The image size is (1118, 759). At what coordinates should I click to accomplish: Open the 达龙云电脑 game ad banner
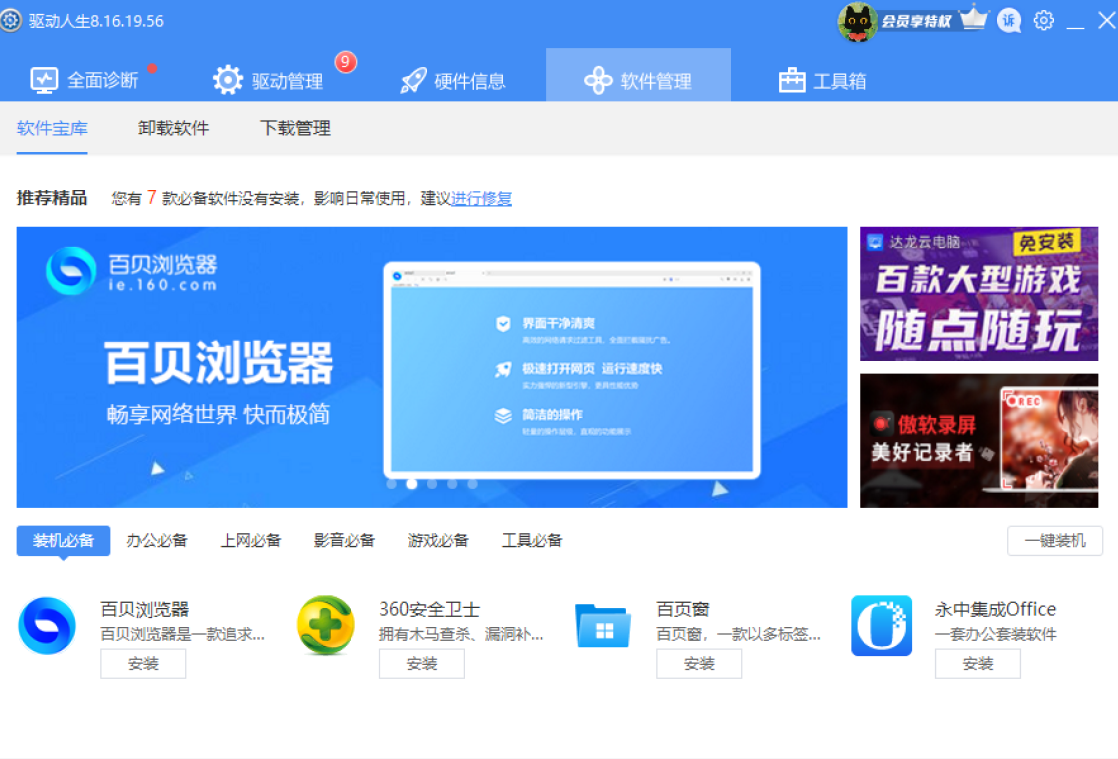click(979, 294)
